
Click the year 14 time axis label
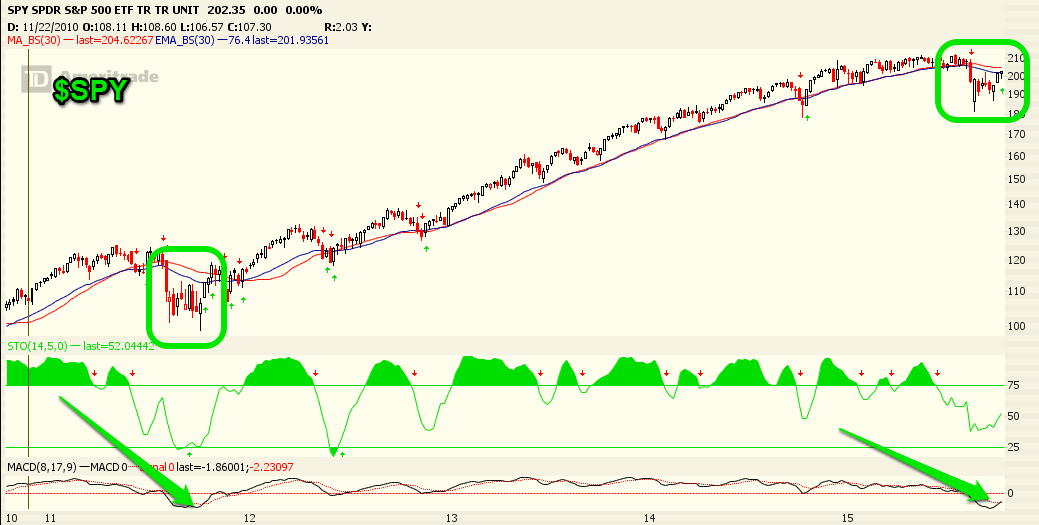(649, 518)
